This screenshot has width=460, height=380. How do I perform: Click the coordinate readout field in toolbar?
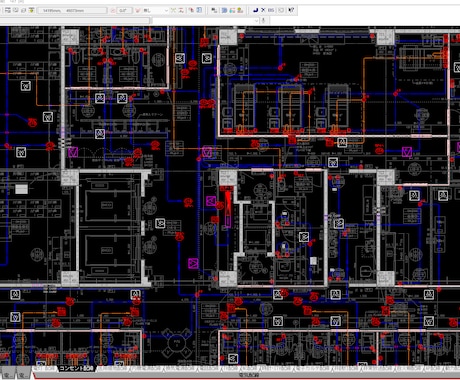72,10
